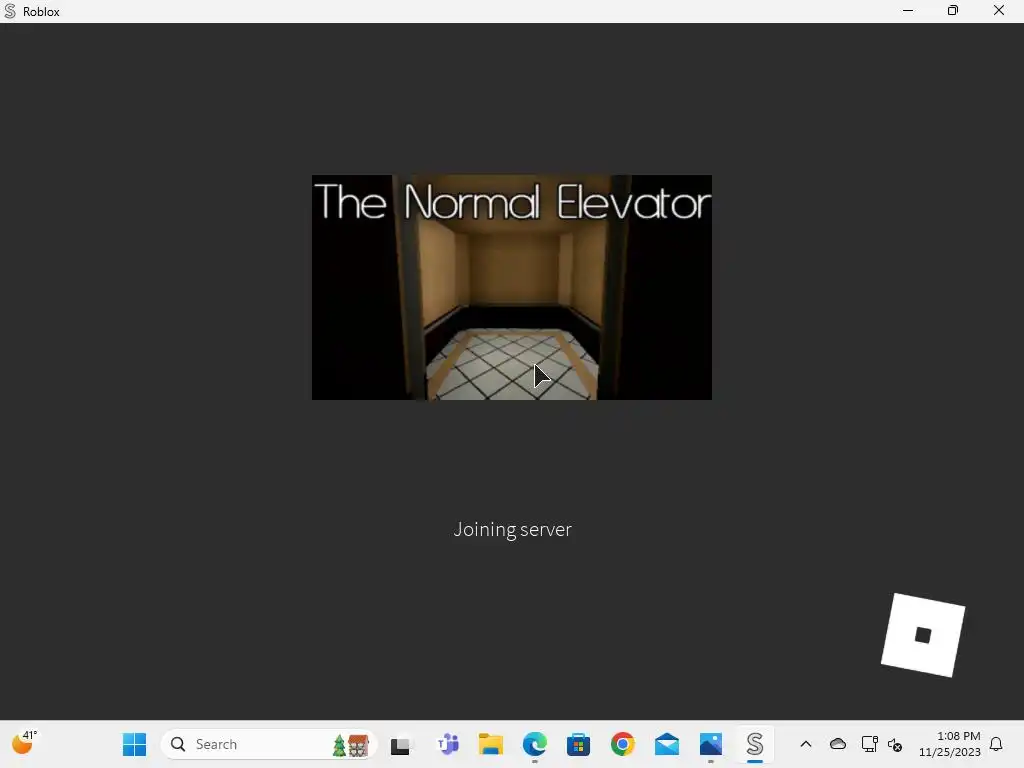Open the Mail app from taskbar
This screenshot has height=768, width=1024.
(667, 744)
